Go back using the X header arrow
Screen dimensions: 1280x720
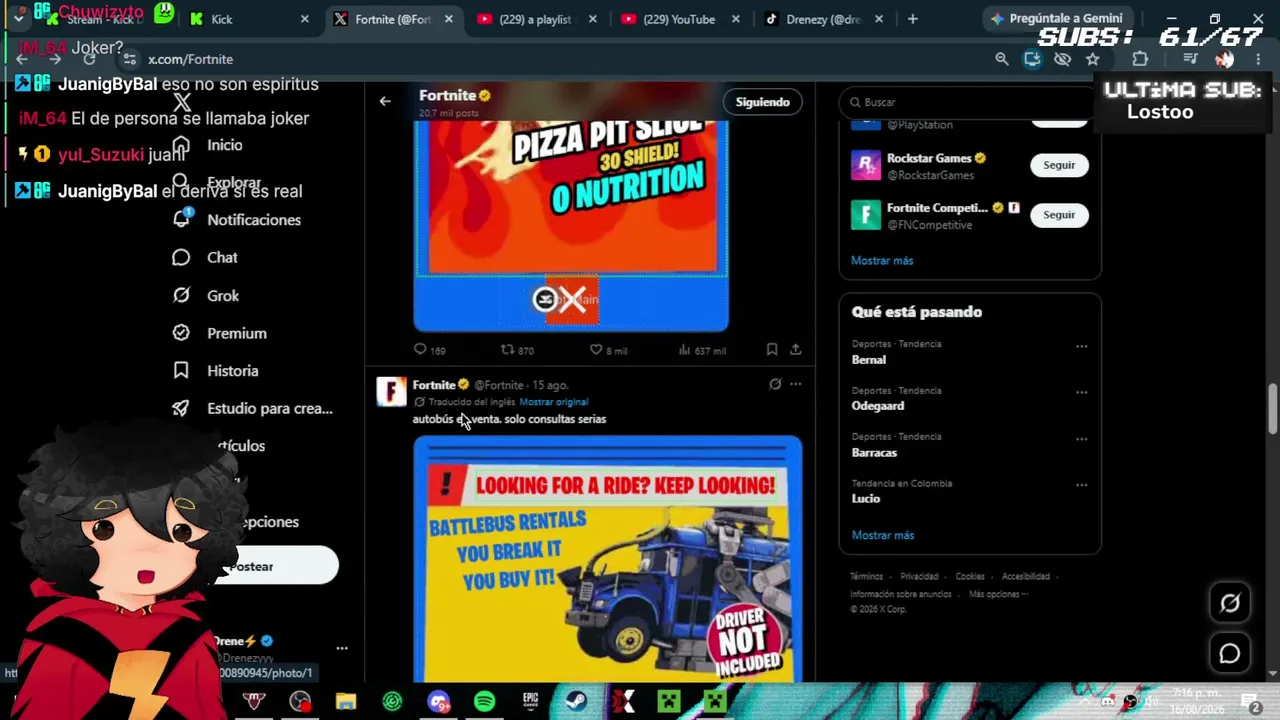pos(385,101)
